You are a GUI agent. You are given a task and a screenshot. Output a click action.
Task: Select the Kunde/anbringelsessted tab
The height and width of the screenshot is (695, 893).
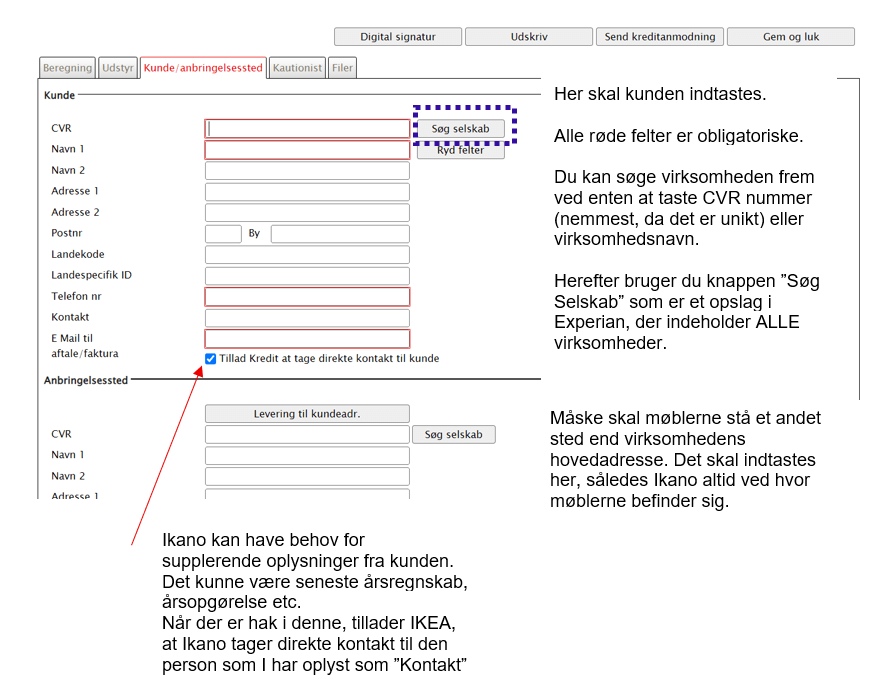[202, 67]
